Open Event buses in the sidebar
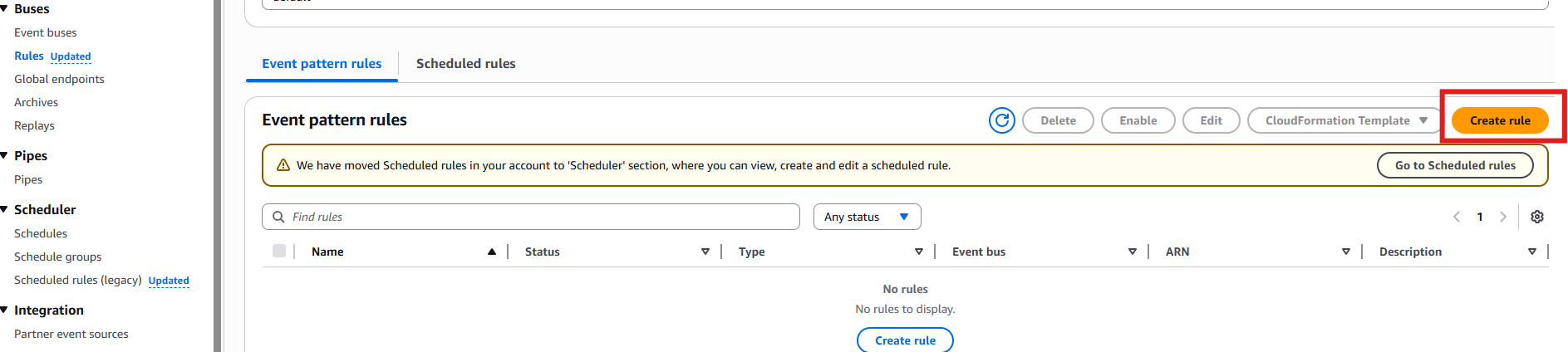This screenshot has height=352, width=1568. pyautogui.click(x=46, y=32)
